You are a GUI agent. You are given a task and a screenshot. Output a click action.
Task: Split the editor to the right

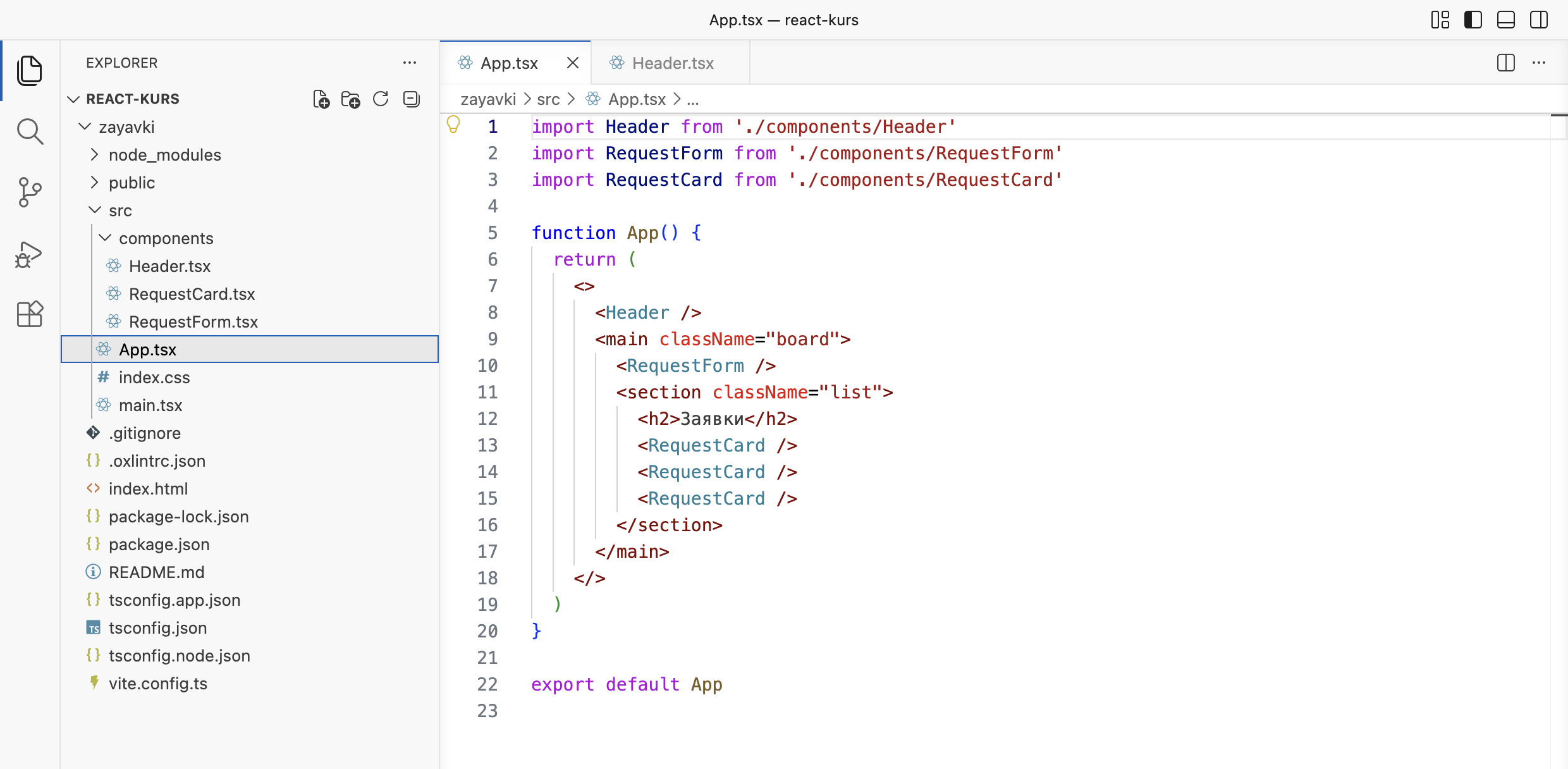(x=1506, y=63)
